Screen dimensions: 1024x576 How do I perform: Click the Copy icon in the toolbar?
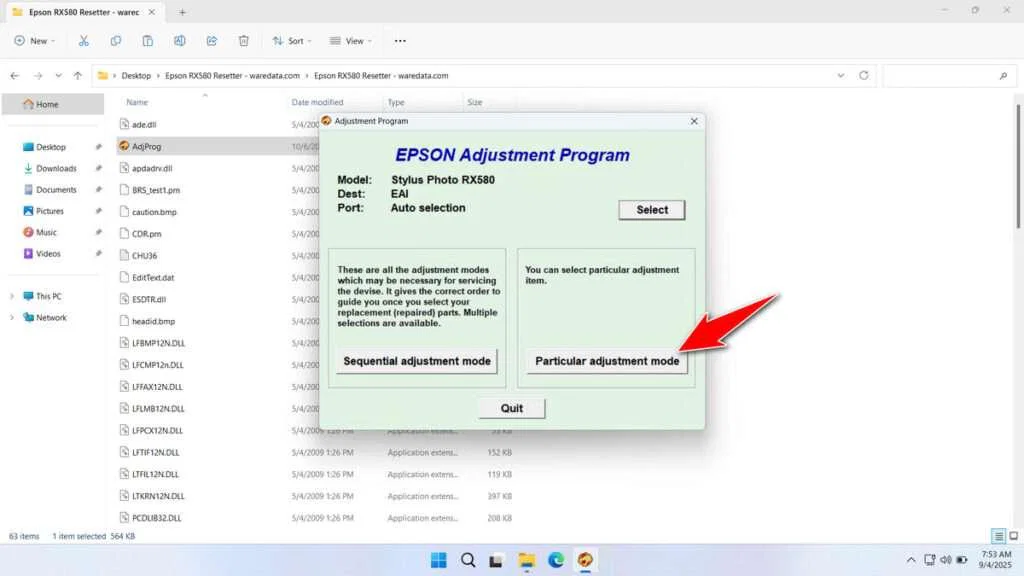click(116, 41)
